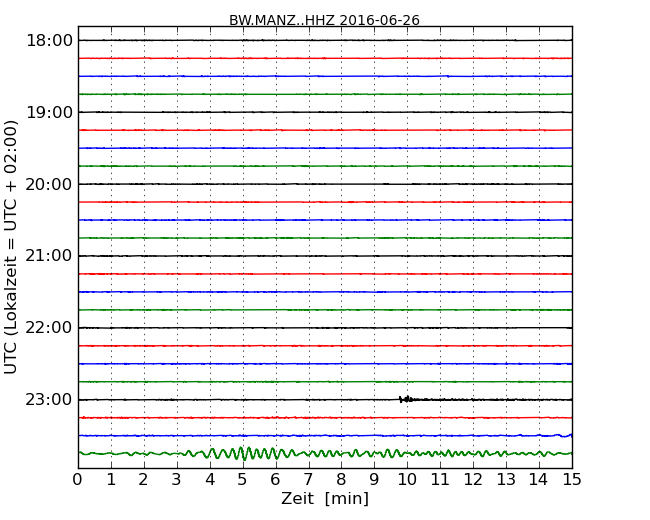This screenshot has width=650, height=520.
Task: Click the 19:00 time label
Action: coord(49,112)
